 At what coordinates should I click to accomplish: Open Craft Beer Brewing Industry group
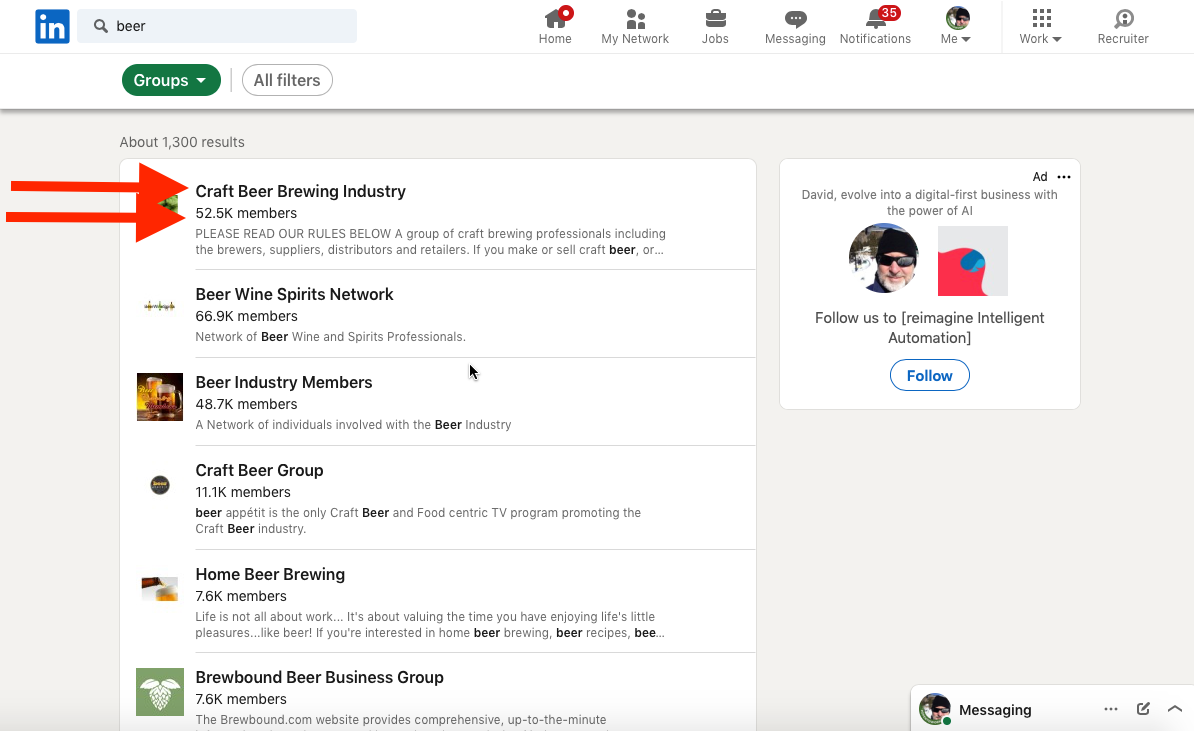[x=301, y=191]
